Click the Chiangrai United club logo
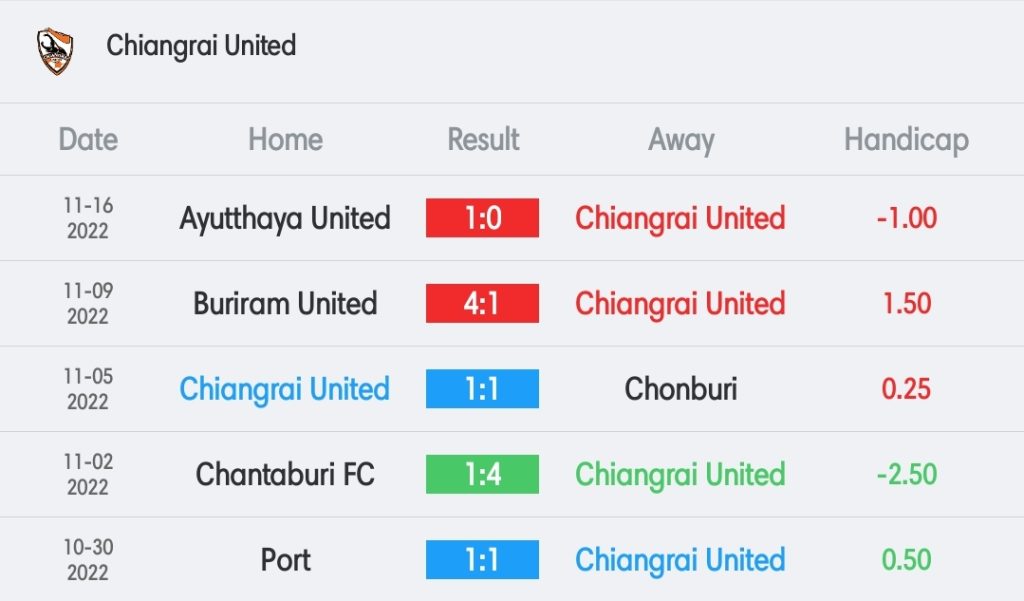The width and height of the screenshot is (1024, 601). point(55,51)
